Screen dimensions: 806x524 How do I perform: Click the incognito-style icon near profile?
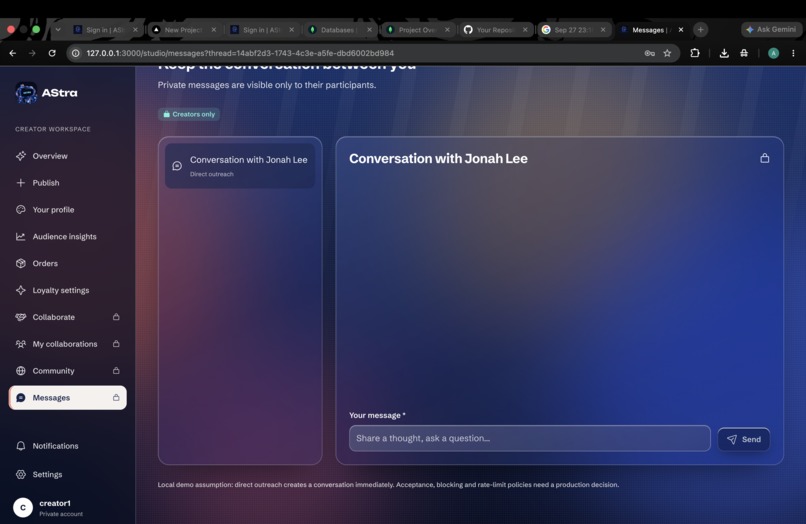point(744,53)
